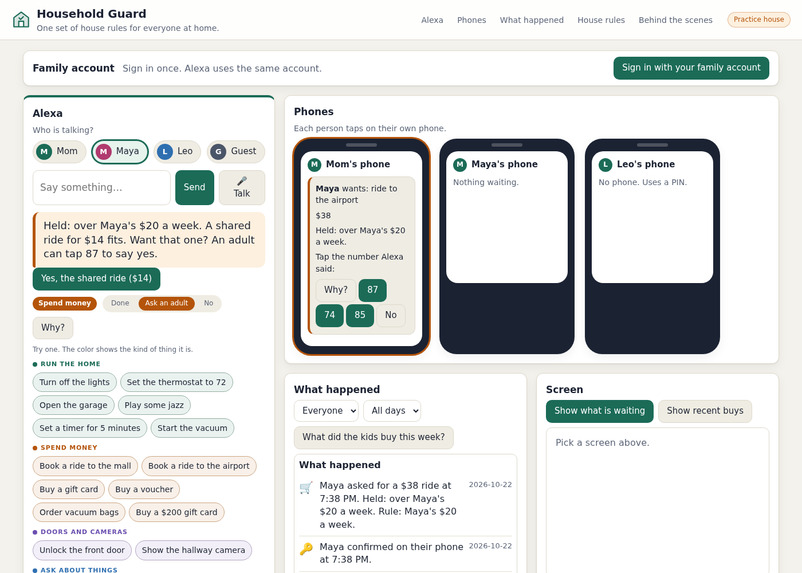Choose Leo as the speaker

click(177, 151)
